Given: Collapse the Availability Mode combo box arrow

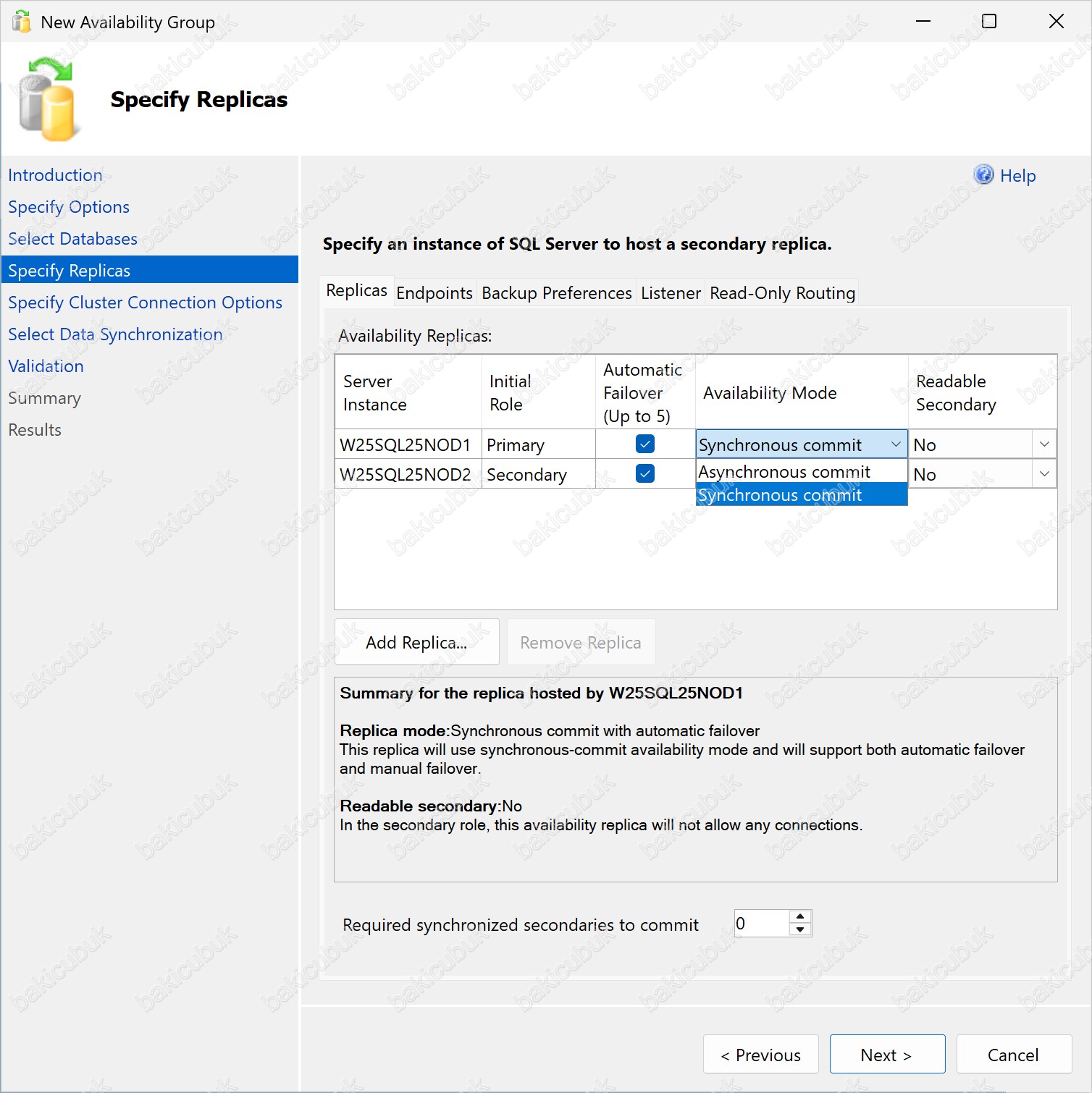Looking at the screenshot, I should tap(896, 444).
